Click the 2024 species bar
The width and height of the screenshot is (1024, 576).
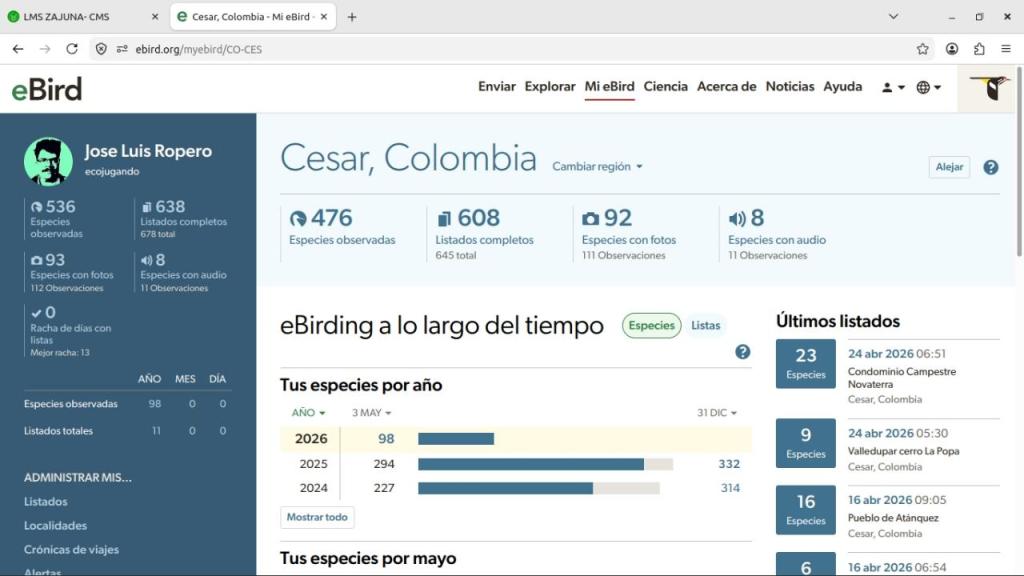point(539,488)
